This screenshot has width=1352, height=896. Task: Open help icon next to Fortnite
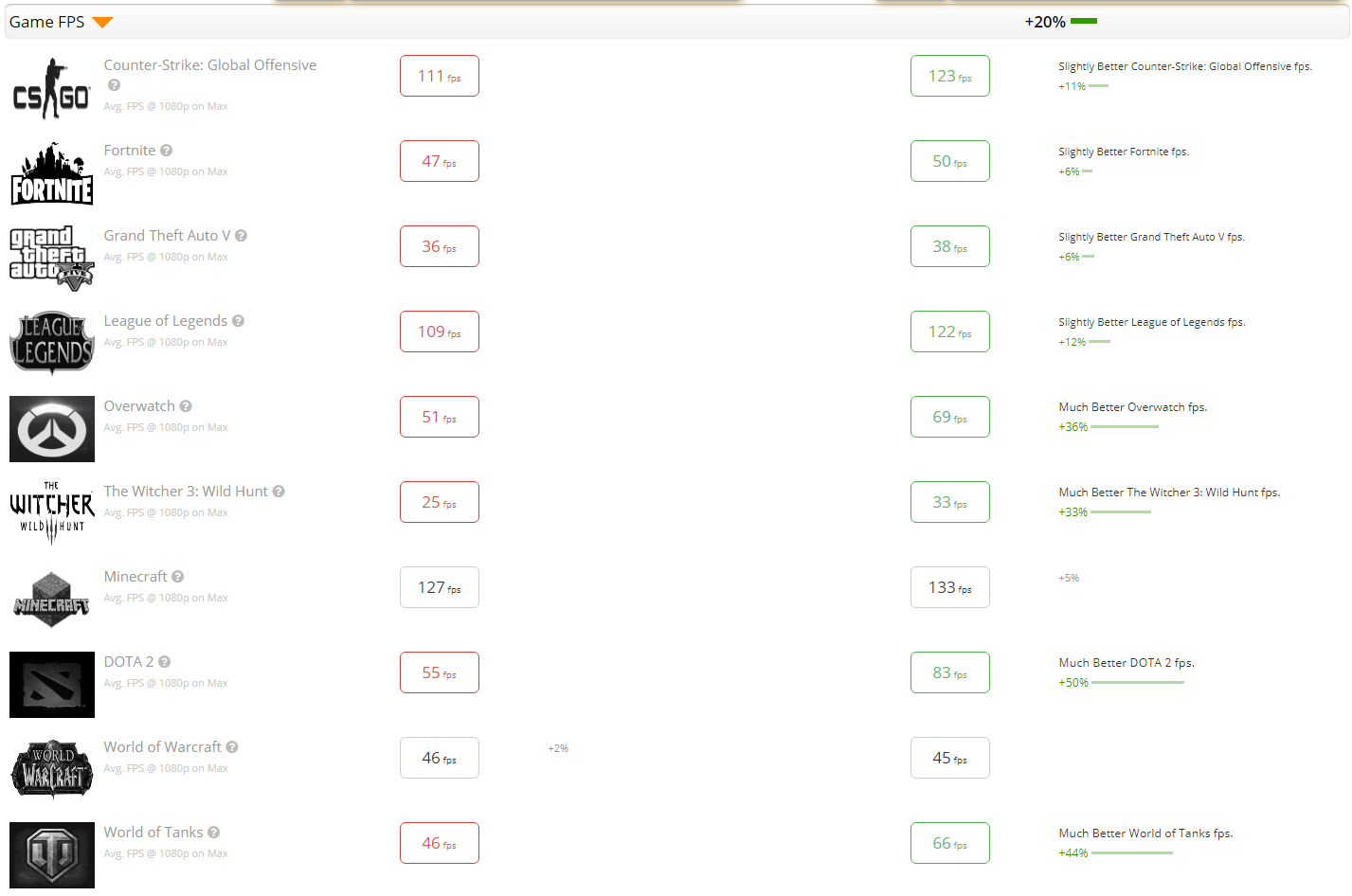pyautogui.click(x=166, y=151)
